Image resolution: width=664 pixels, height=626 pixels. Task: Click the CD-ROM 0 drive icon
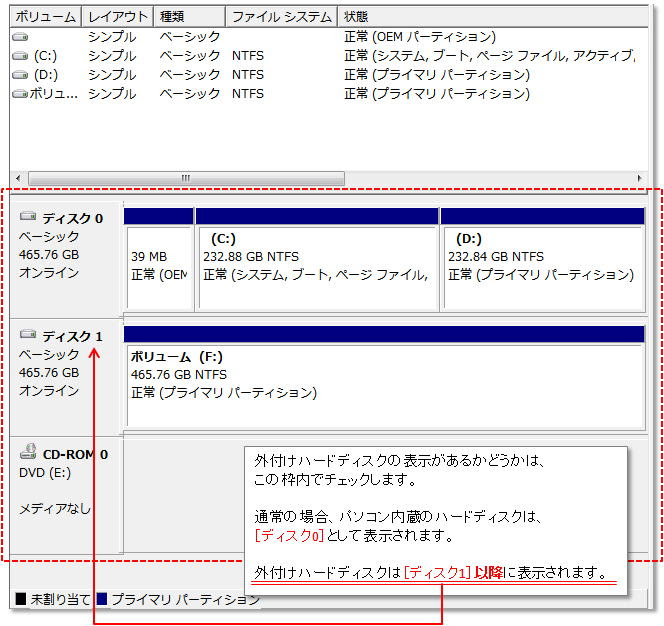tap(28, 451)
